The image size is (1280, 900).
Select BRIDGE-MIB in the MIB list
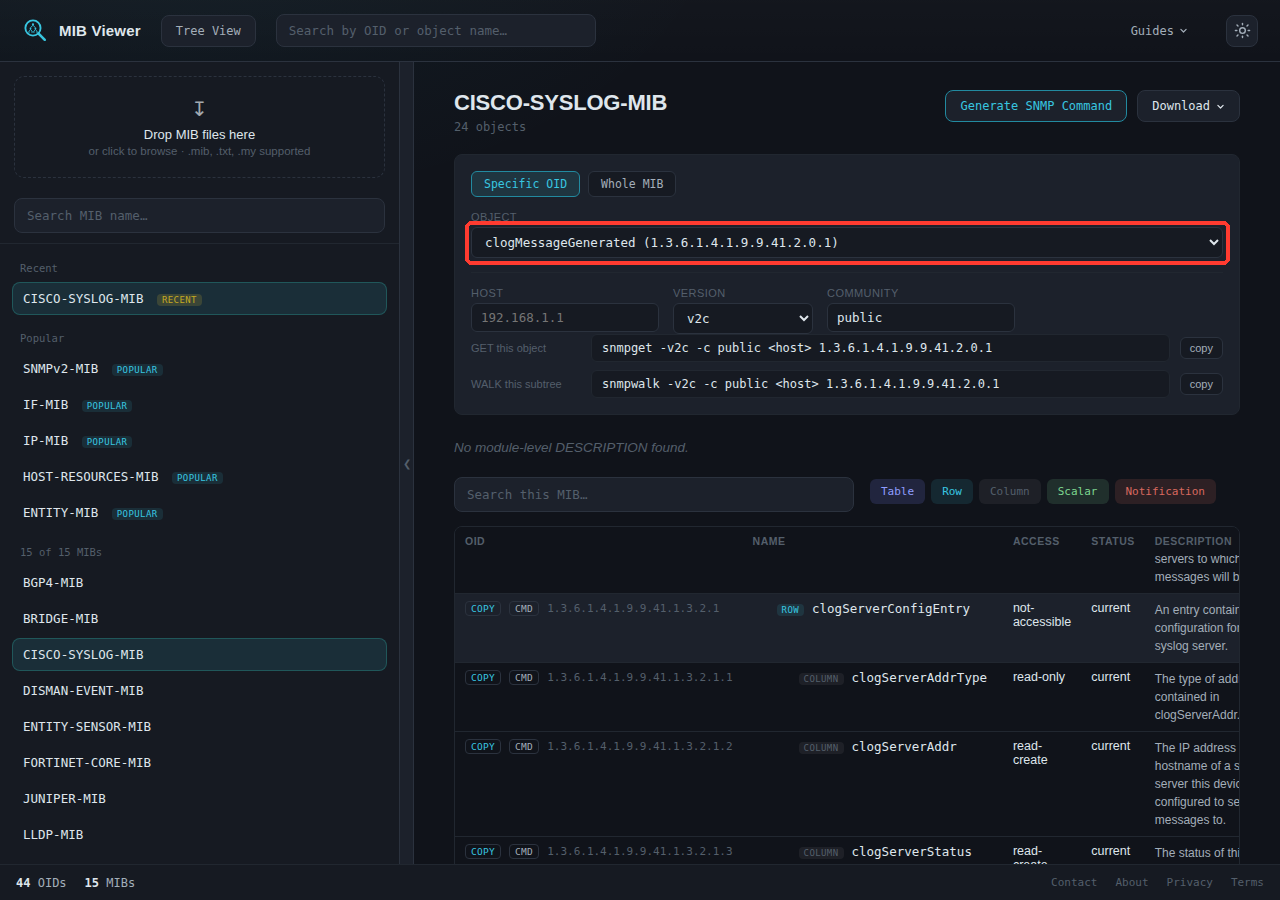point(199,619)
